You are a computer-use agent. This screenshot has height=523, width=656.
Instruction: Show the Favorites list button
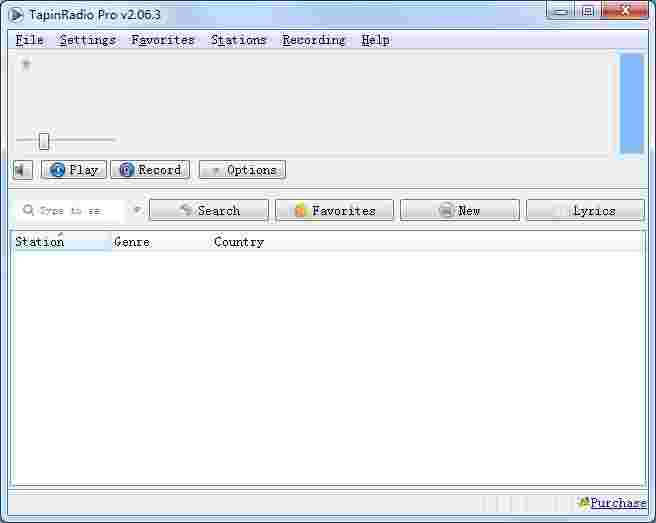tap(334, 210)
